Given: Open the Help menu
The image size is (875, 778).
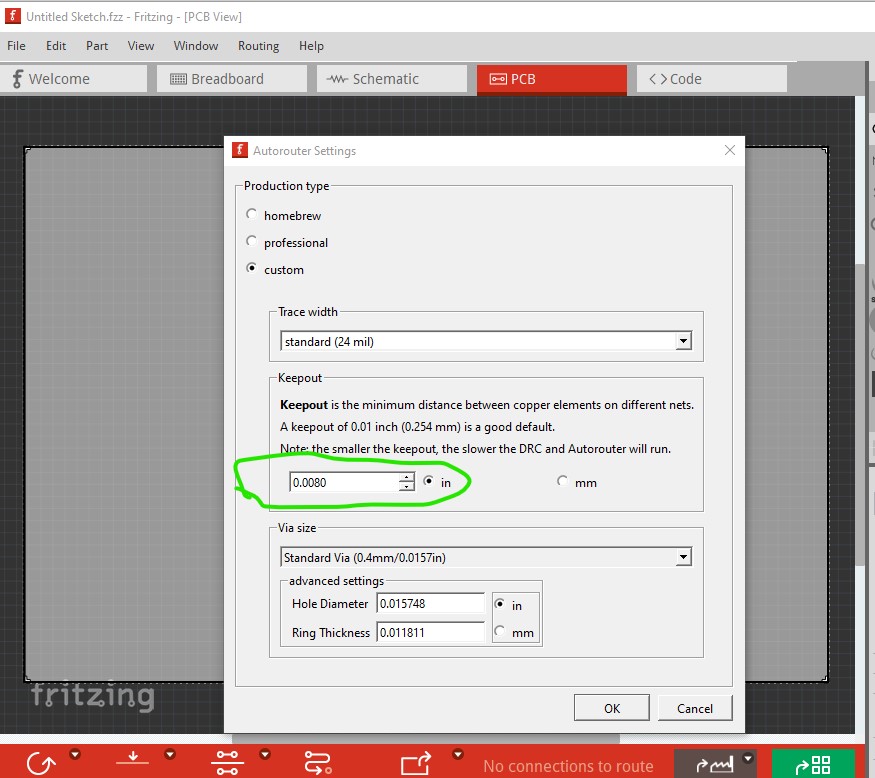Looking at the screenshot, I should coord(311,46).
